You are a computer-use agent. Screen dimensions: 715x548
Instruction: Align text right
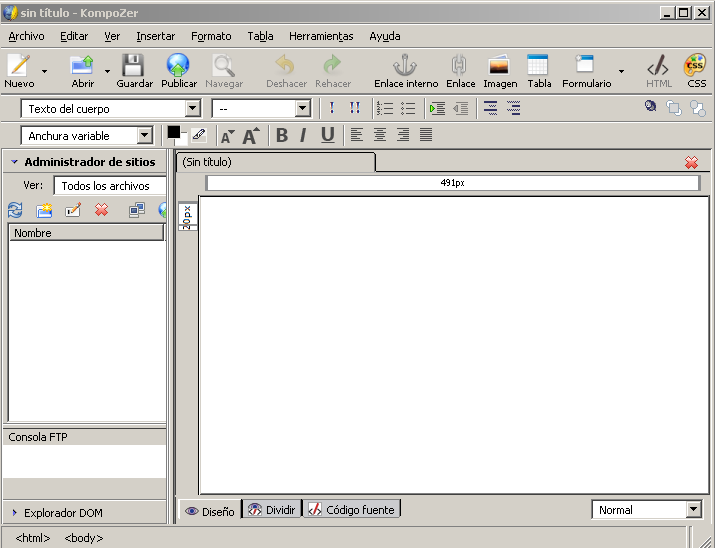click(403, 134)
